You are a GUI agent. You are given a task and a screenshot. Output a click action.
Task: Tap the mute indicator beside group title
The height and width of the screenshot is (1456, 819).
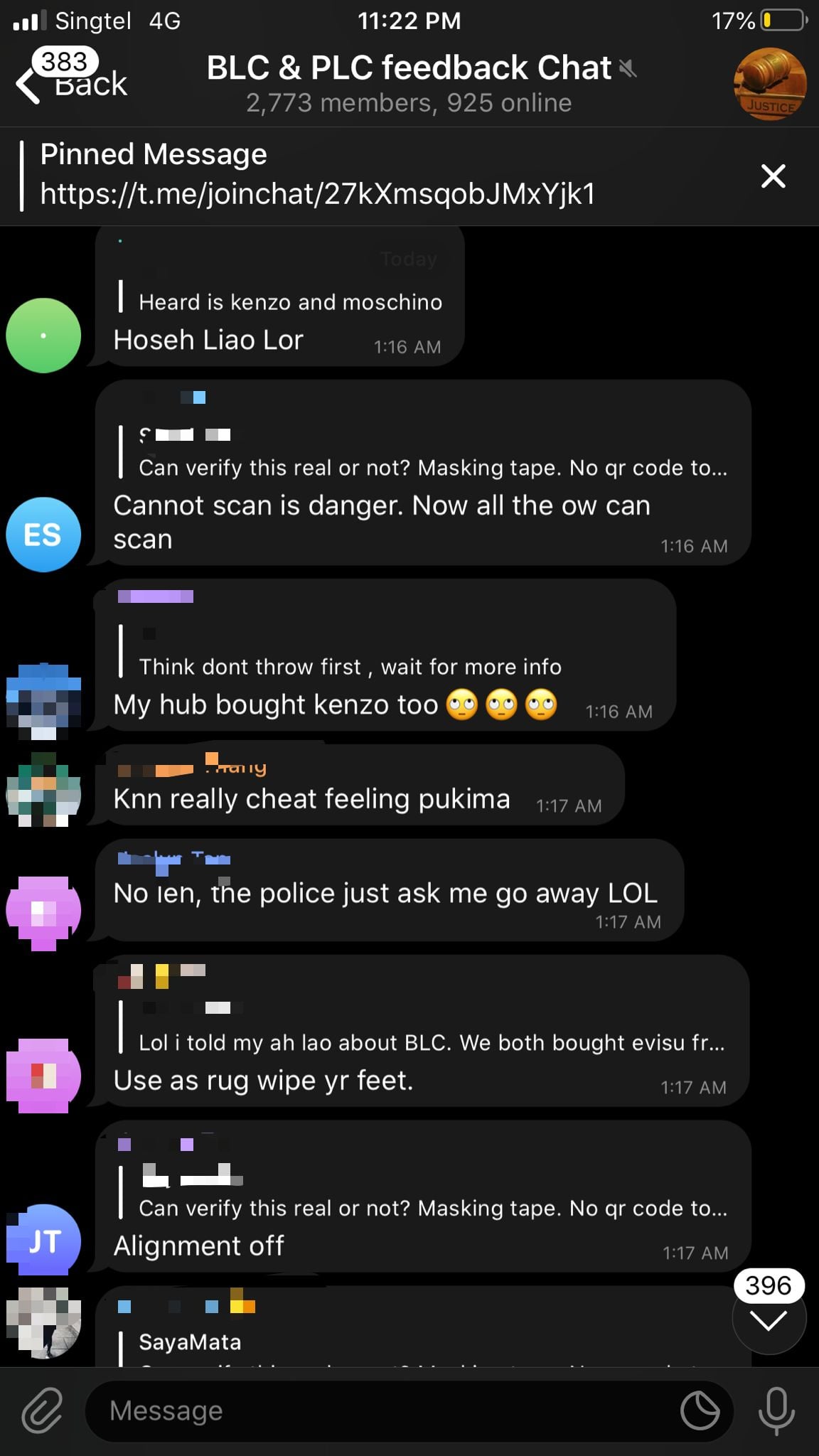[x=627, y=68]
